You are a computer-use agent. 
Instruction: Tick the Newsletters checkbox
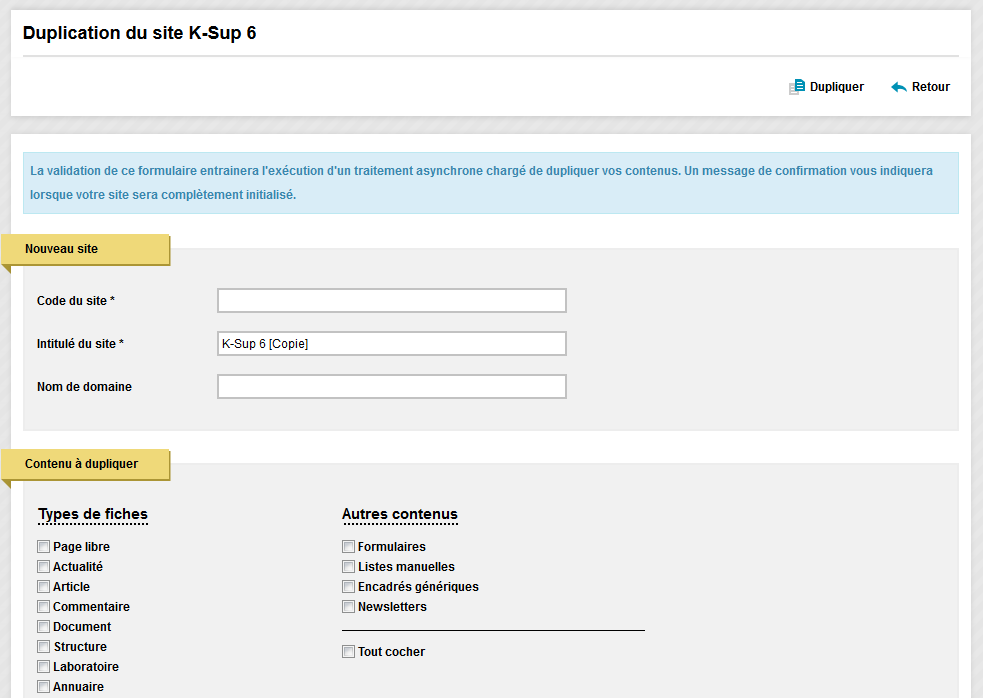[349, 607]
